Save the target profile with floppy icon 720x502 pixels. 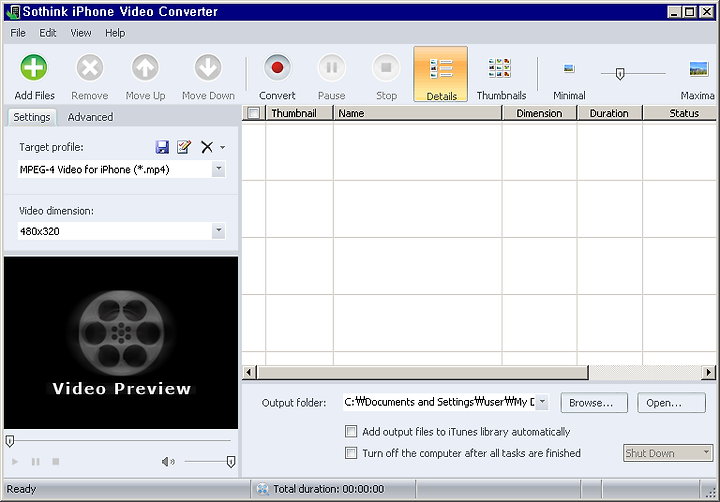(x=162, y=147)
